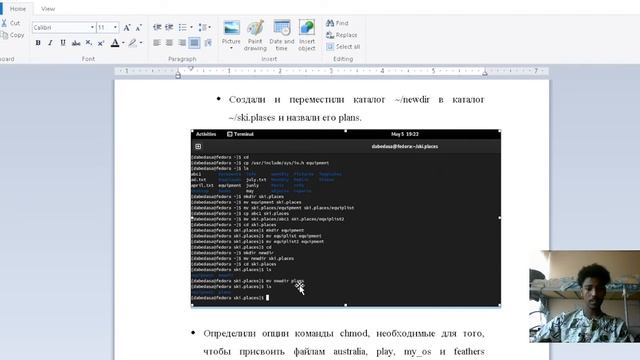
Task: Toggle Subscript formatting
Action: (x=89, y=42)
